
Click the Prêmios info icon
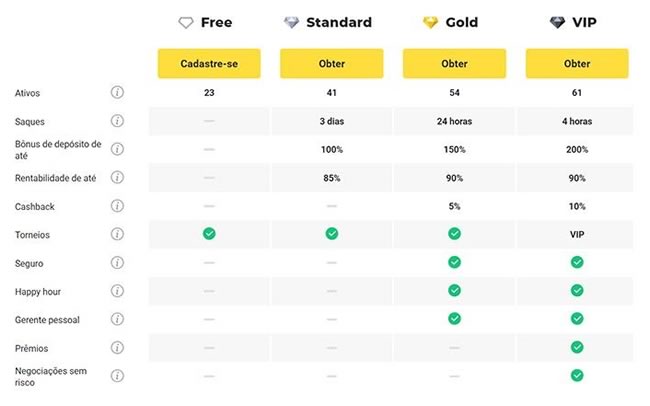point(117,347)
